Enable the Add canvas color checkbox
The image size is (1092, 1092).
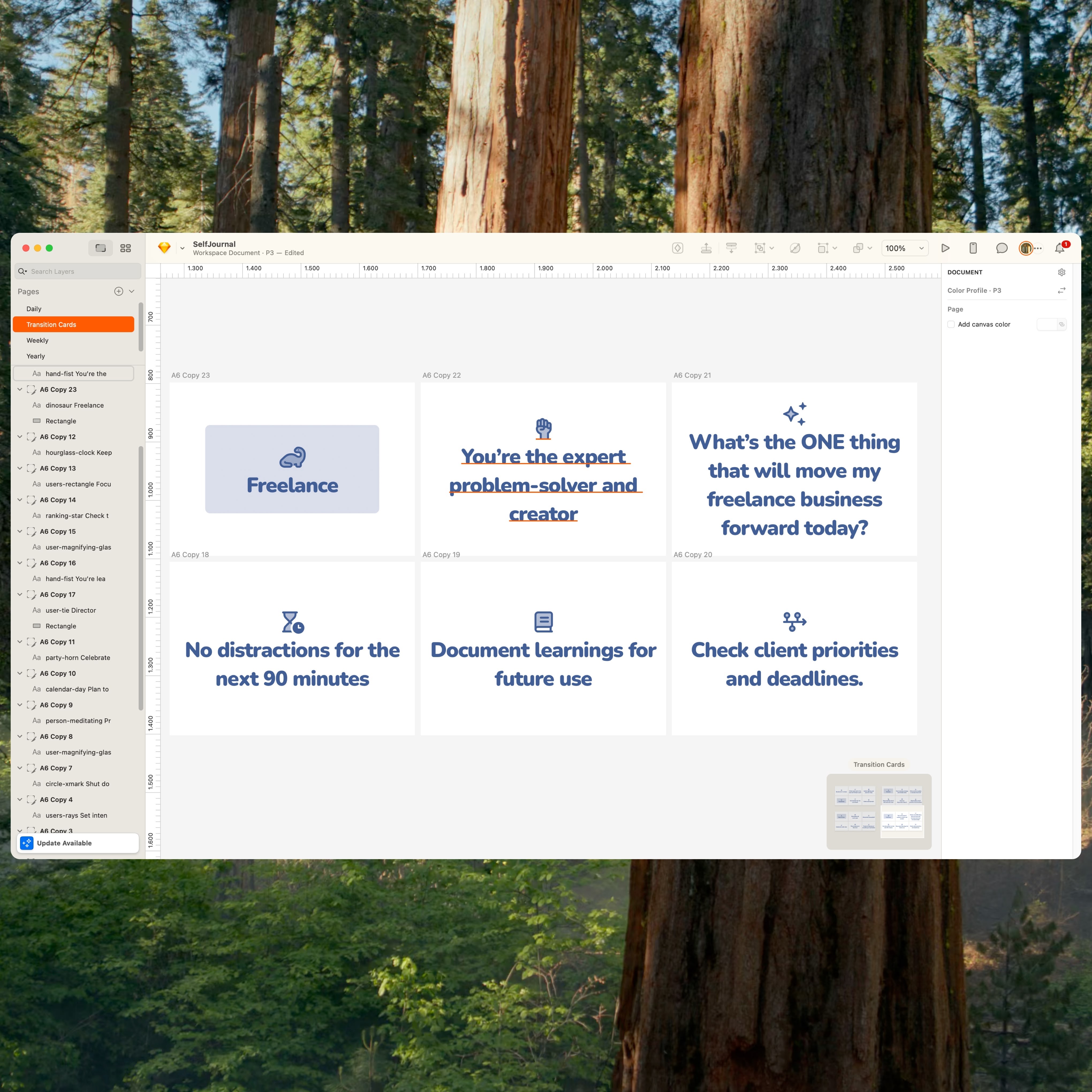951,324
